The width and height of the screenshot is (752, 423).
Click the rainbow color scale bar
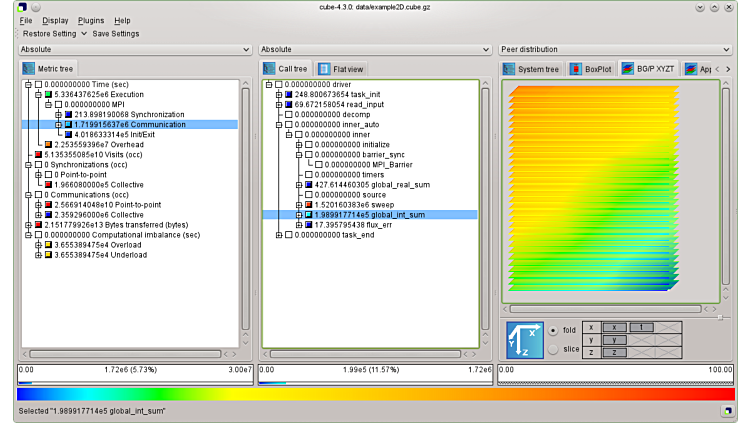[375, 394]
